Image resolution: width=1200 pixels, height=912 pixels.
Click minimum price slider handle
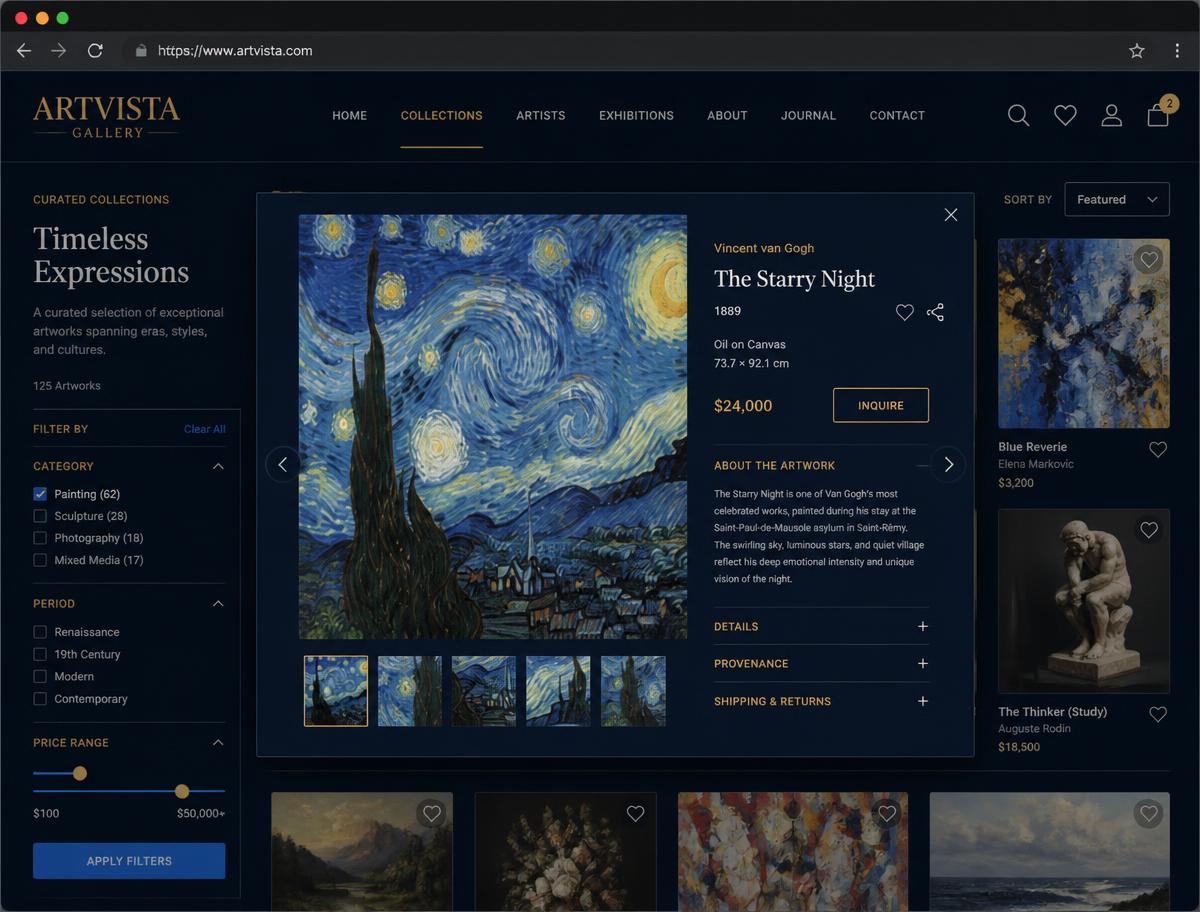point(80,773)
